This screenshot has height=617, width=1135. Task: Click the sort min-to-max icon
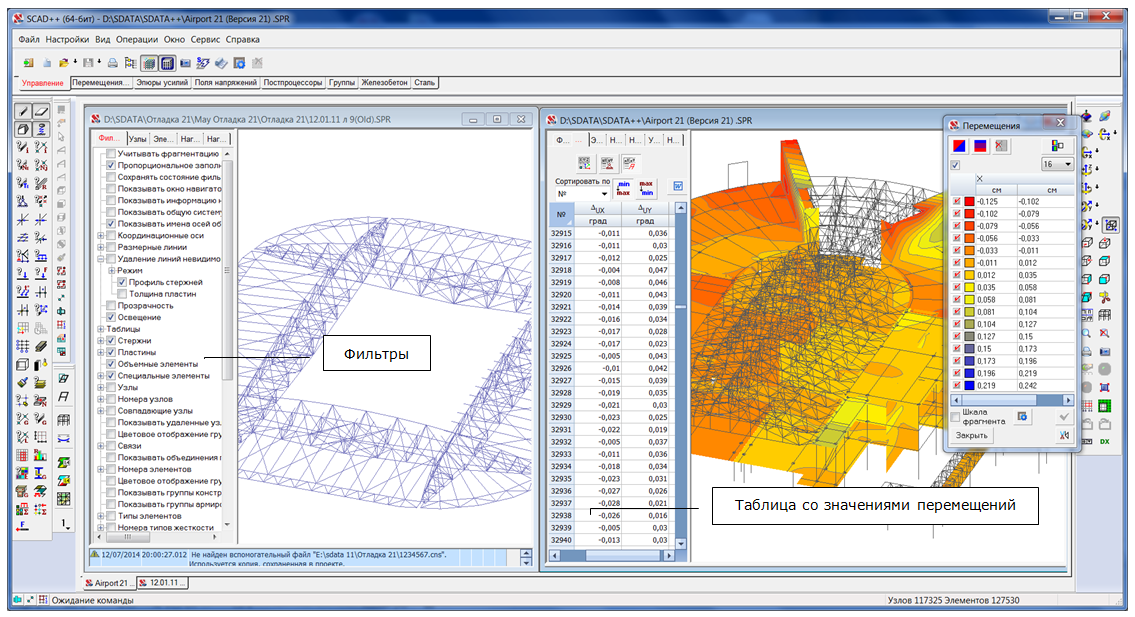(x=623, y=186)
